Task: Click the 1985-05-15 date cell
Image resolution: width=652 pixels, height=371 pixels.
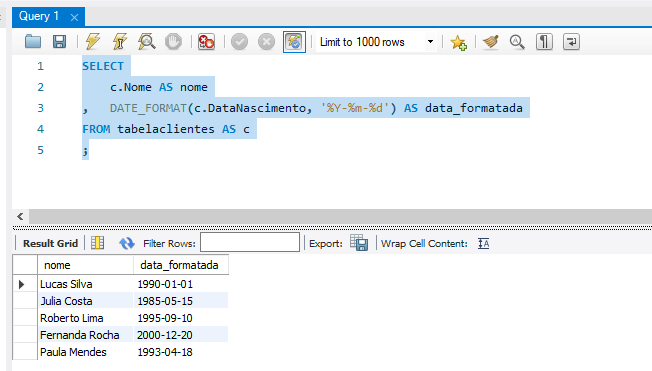Action: point(181,301)
